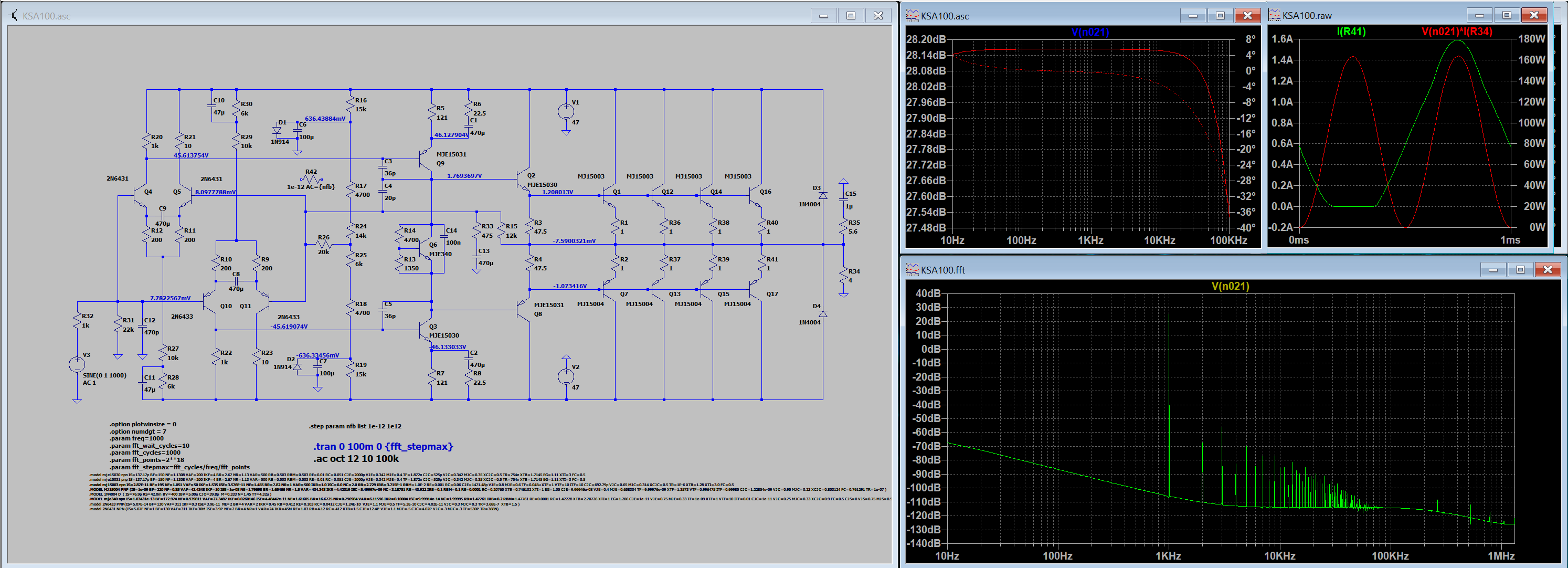Click the 1.7693697V node voltage label
This screenshot has width=1568, height=568.
(464, 175)
